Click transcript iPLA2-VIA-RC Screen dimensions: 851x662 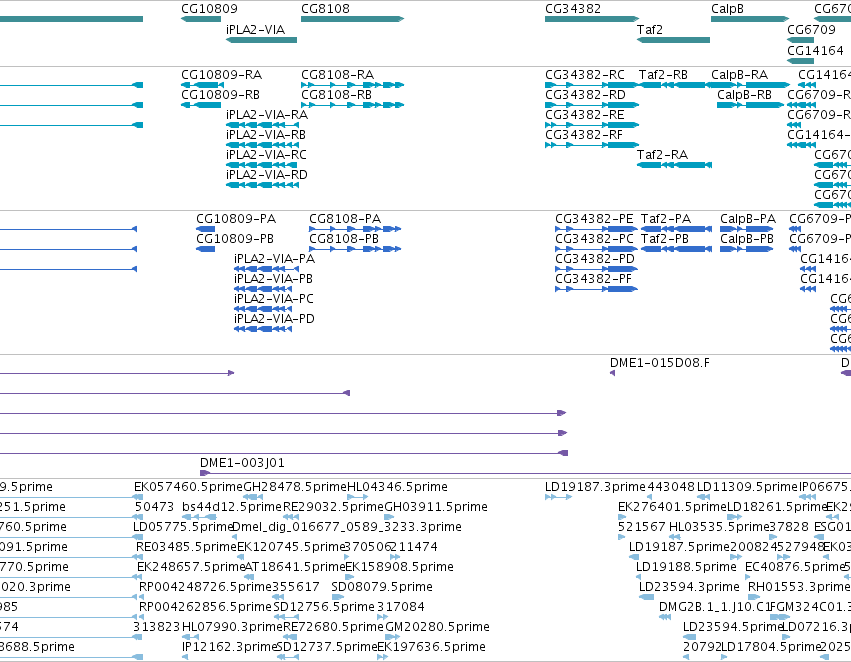pos(262,165)
